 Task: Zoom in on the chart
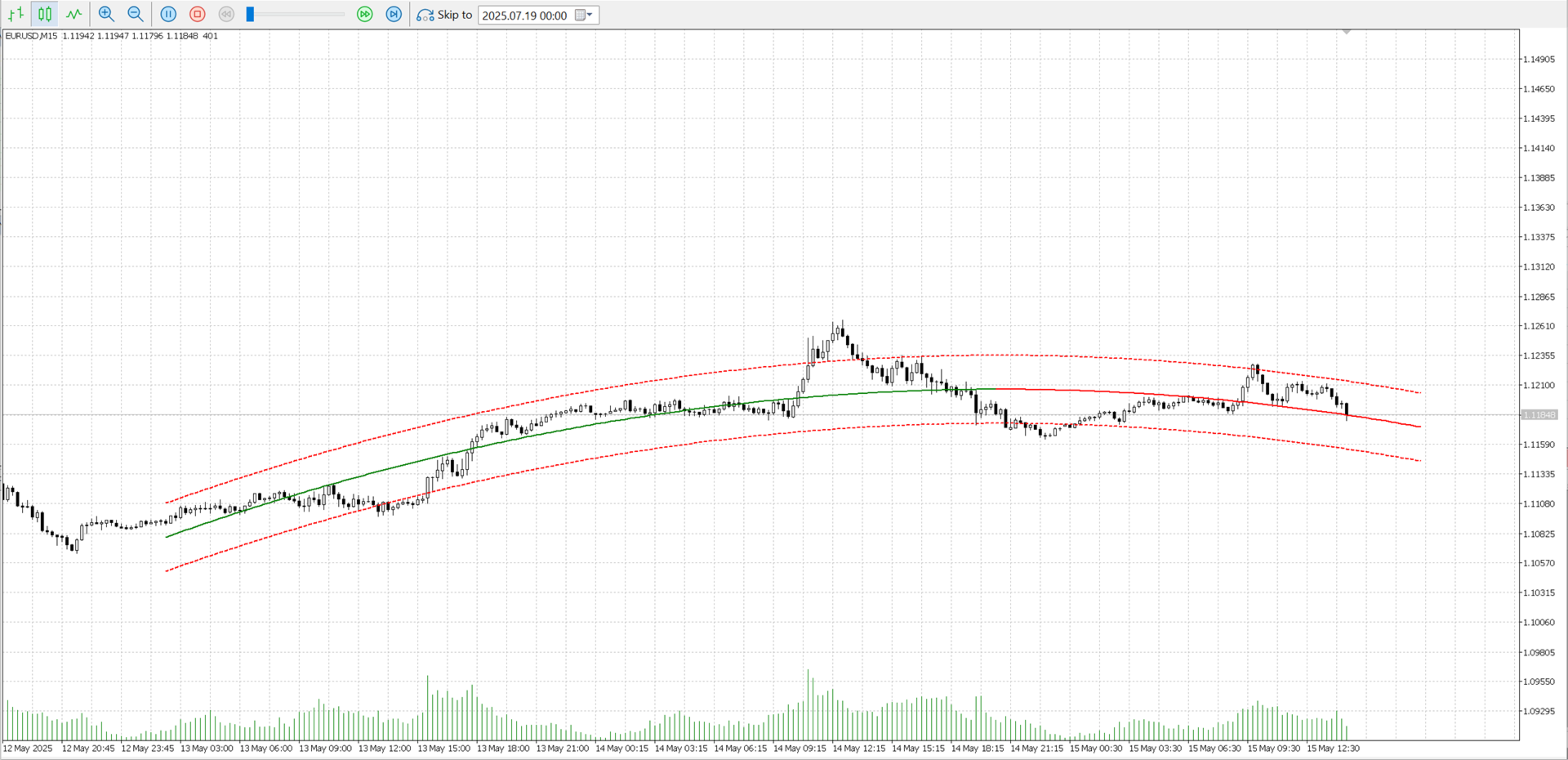tap(106, 14)
